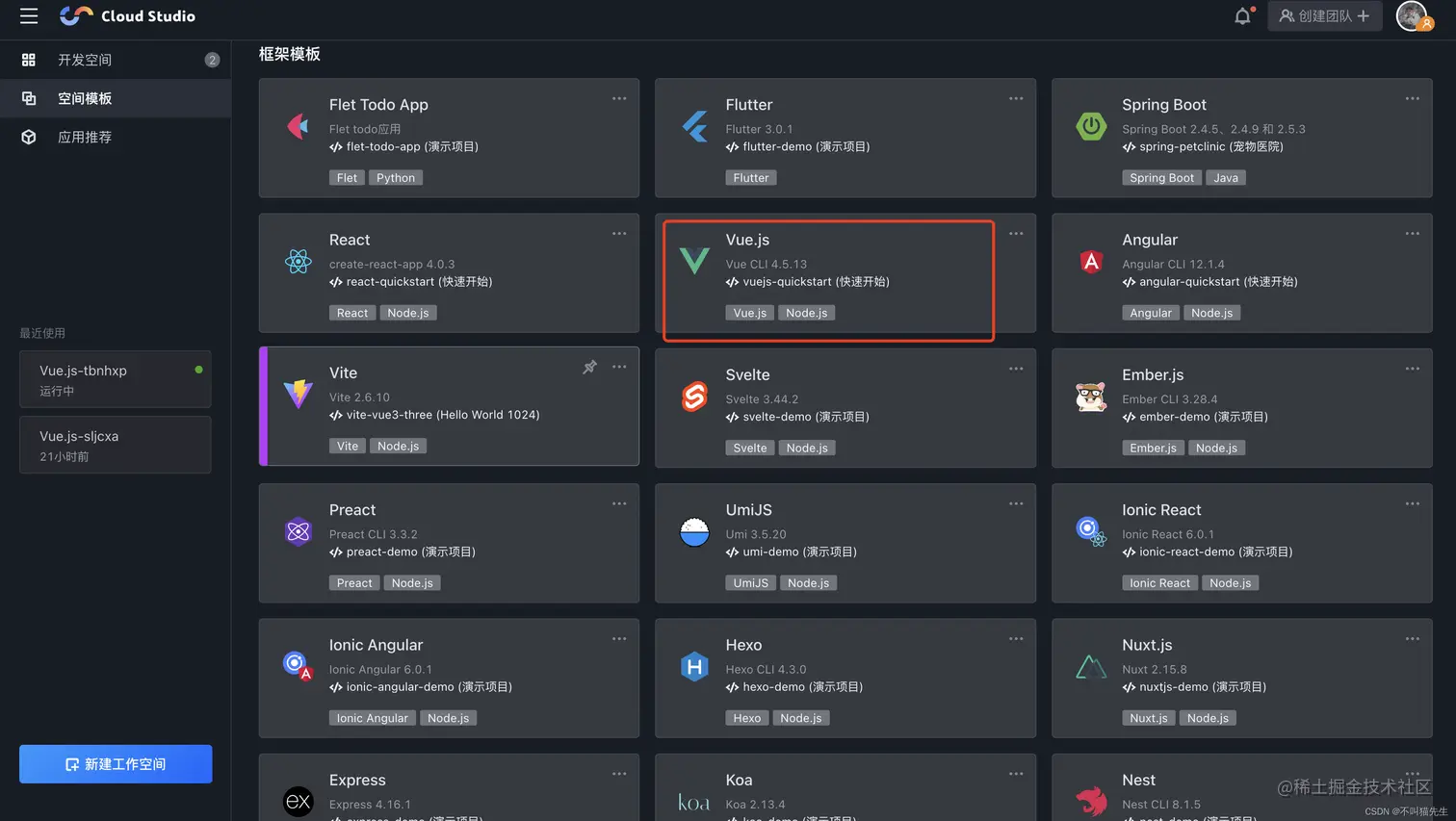Open more options on Spring Boot card
This screenshot has height=821, width=1456.
point(1412,98)
